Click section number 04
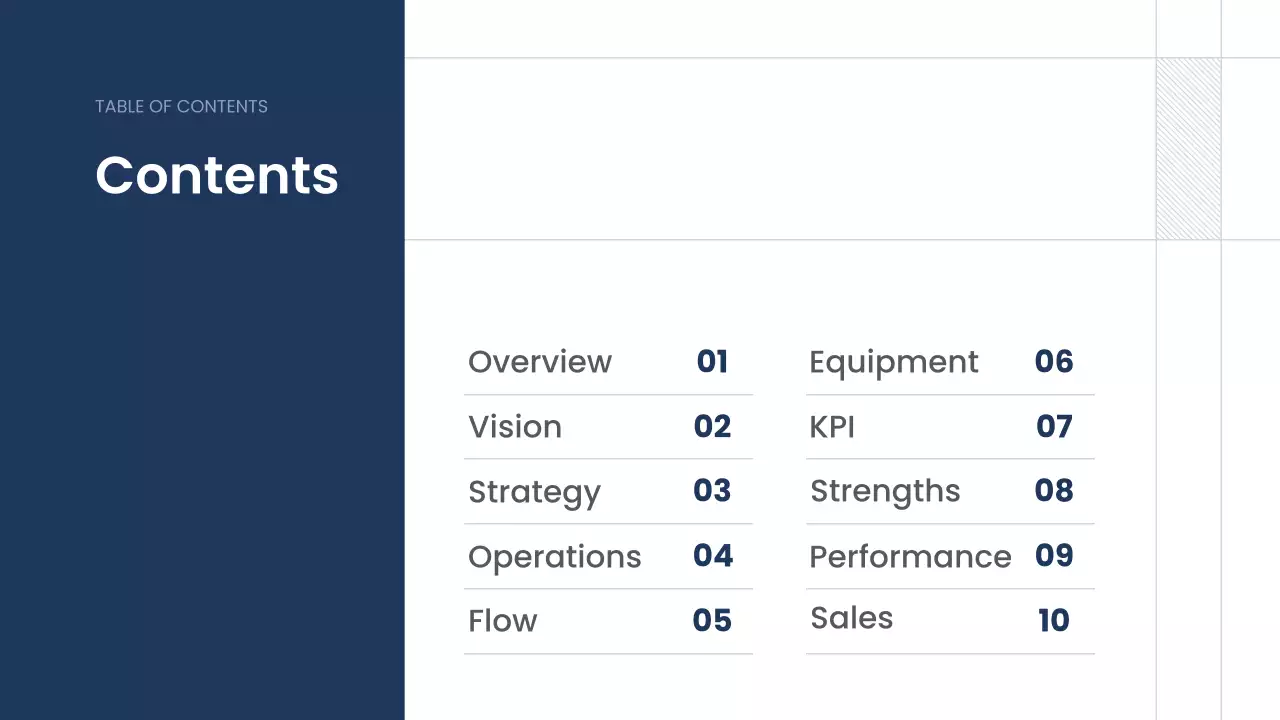 pyautogui.click(x=713, y=556)
